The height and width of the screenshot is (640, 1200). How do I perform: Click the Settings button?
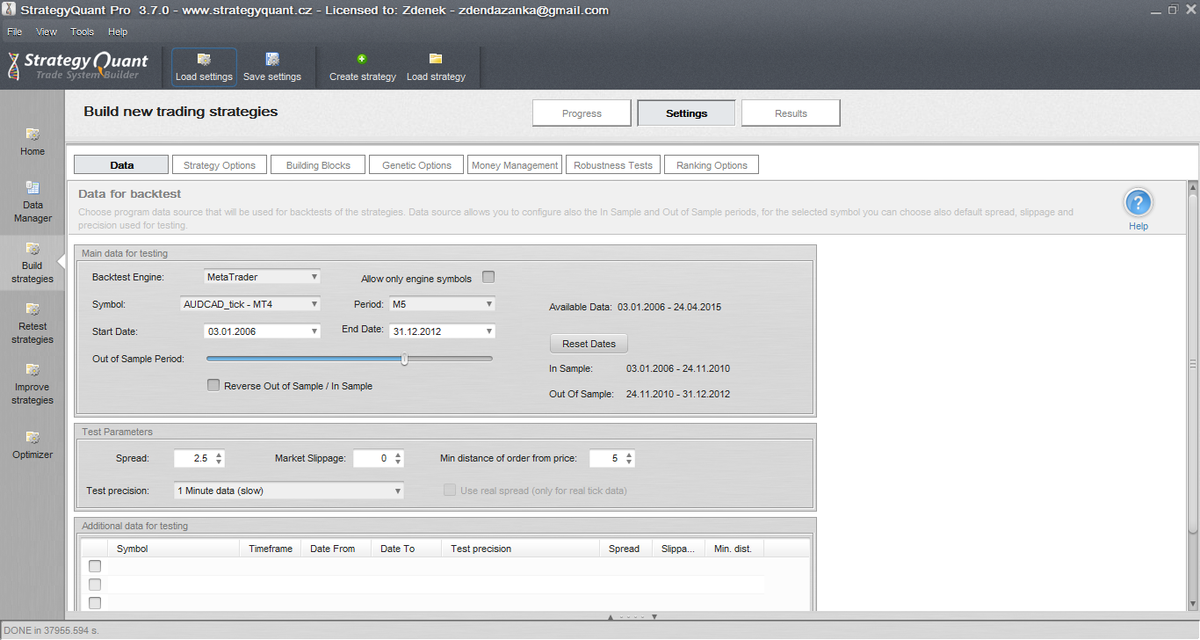tap(686, 113)
